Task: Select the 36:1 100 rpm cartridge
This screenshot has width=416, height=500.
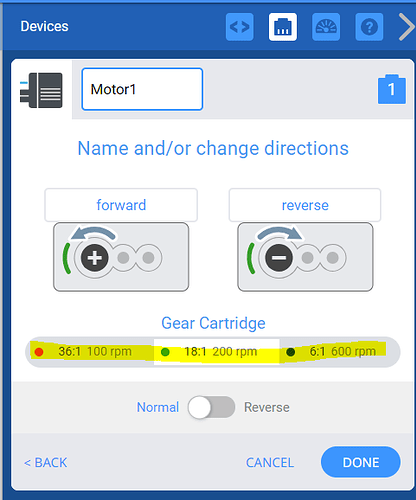Action: tap(90, 352)
